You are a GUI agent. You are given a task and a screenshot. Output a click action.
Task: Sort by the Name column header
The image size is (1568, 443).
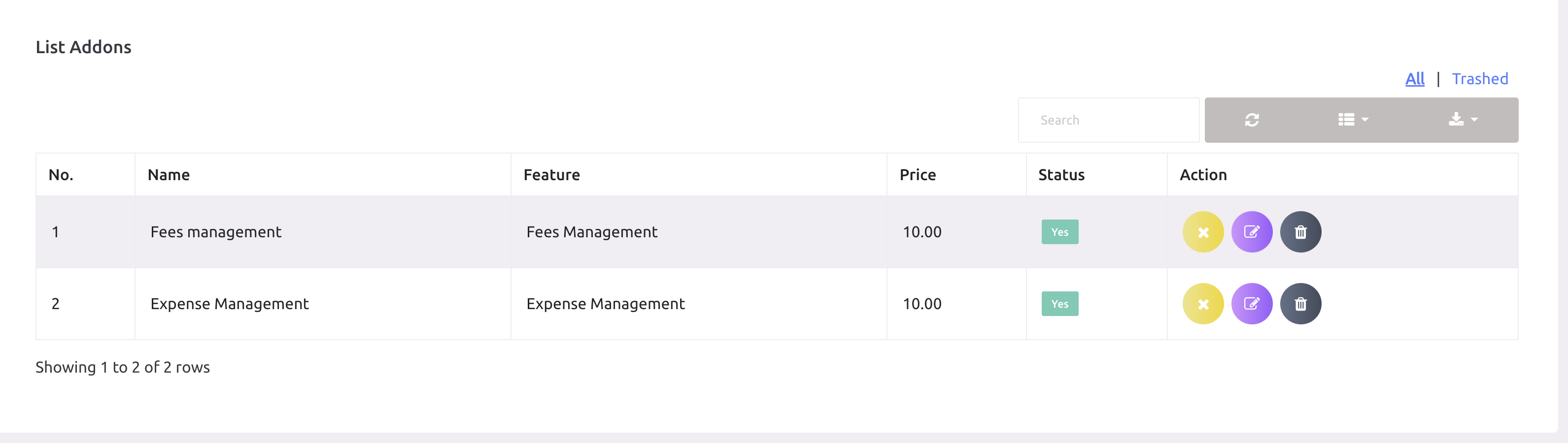(x=169, y=175)
